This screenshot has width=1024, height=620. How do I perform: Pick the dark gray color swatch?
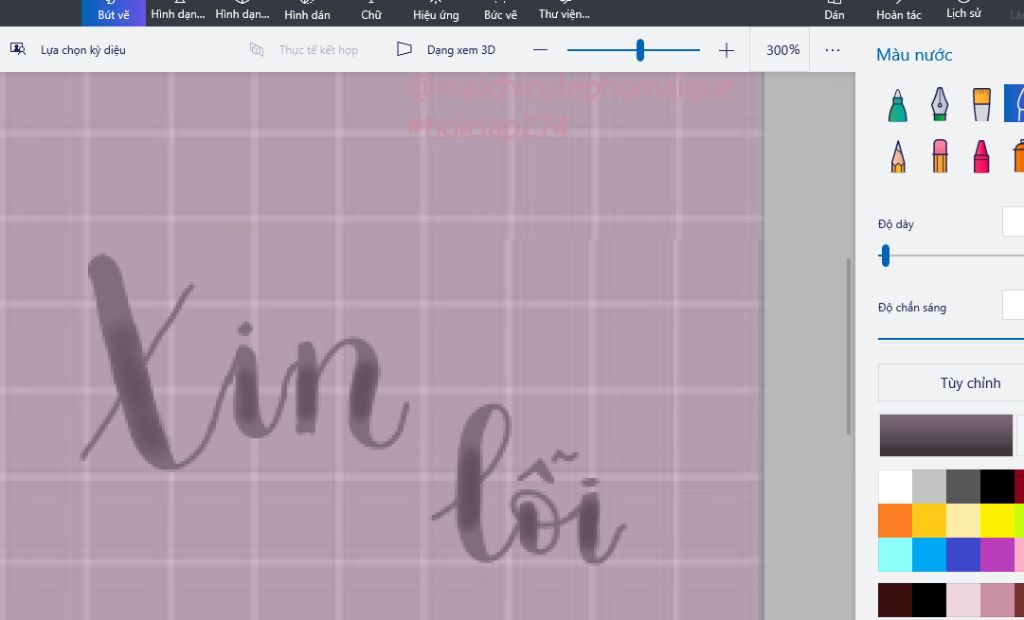963,487
